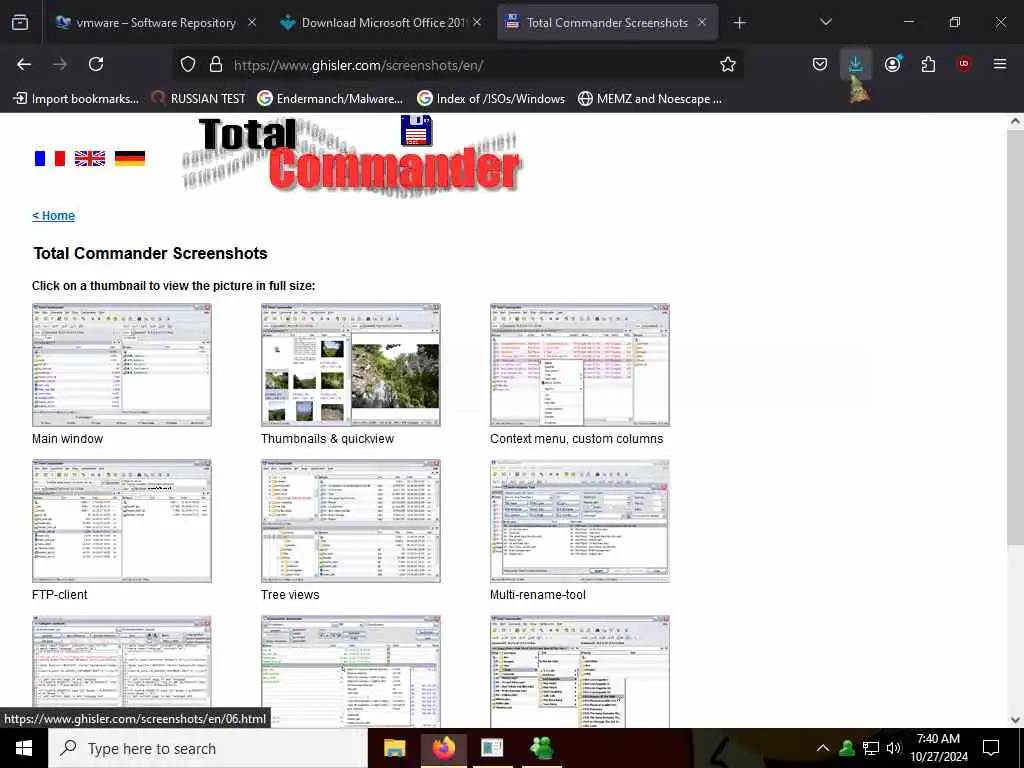Open Tree views screenshot thumbnail
This screenshot has height=768, width=1024.
[x=351, y=521]
